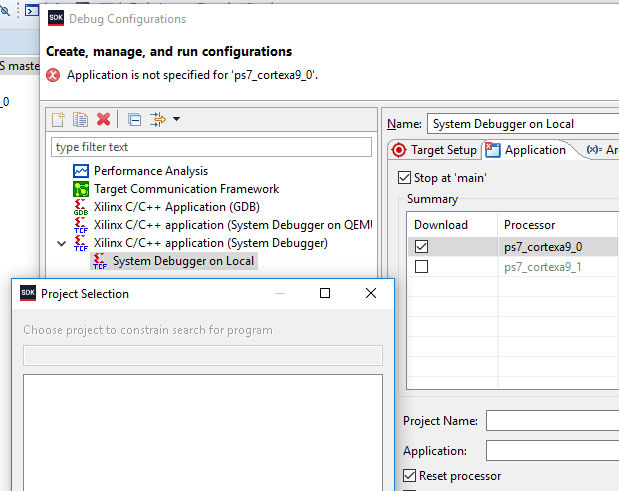Image resolution: width=619 pixels, height=491 pixels.
Task: Toggle the Stop at 'main' checkbox
Action: click(404, 178)
